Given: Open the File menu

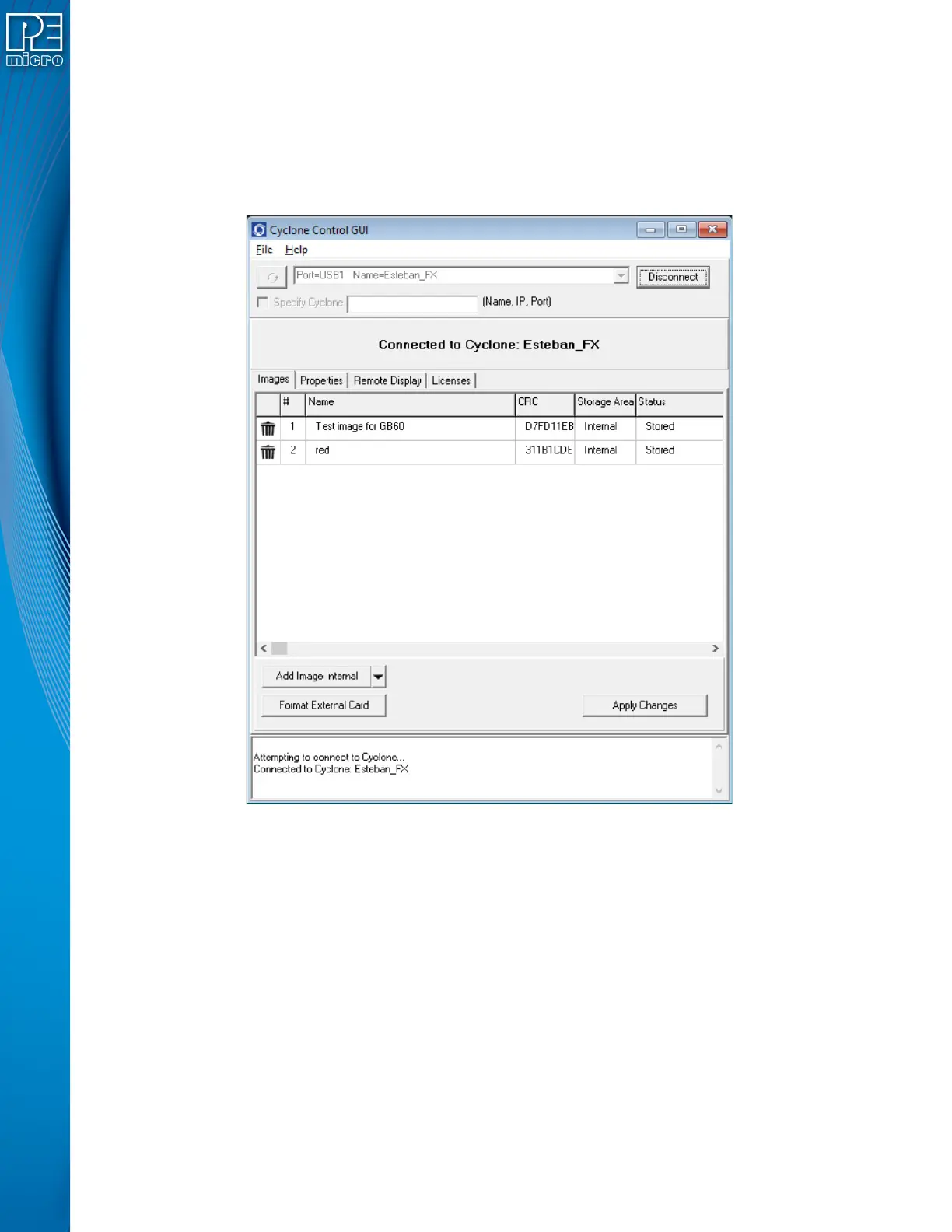Looking at the screenshot, I should pos(264,250).
